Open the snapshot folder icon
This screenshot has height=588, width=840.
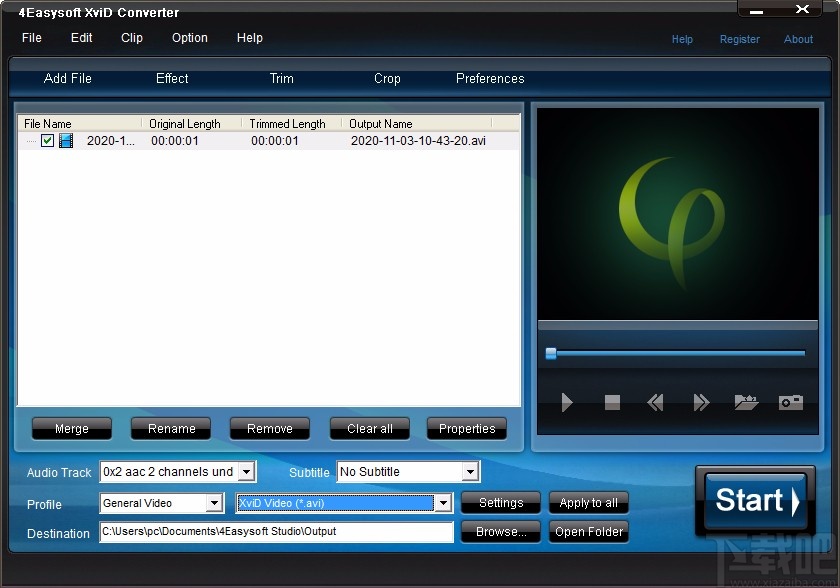(745, 402)
